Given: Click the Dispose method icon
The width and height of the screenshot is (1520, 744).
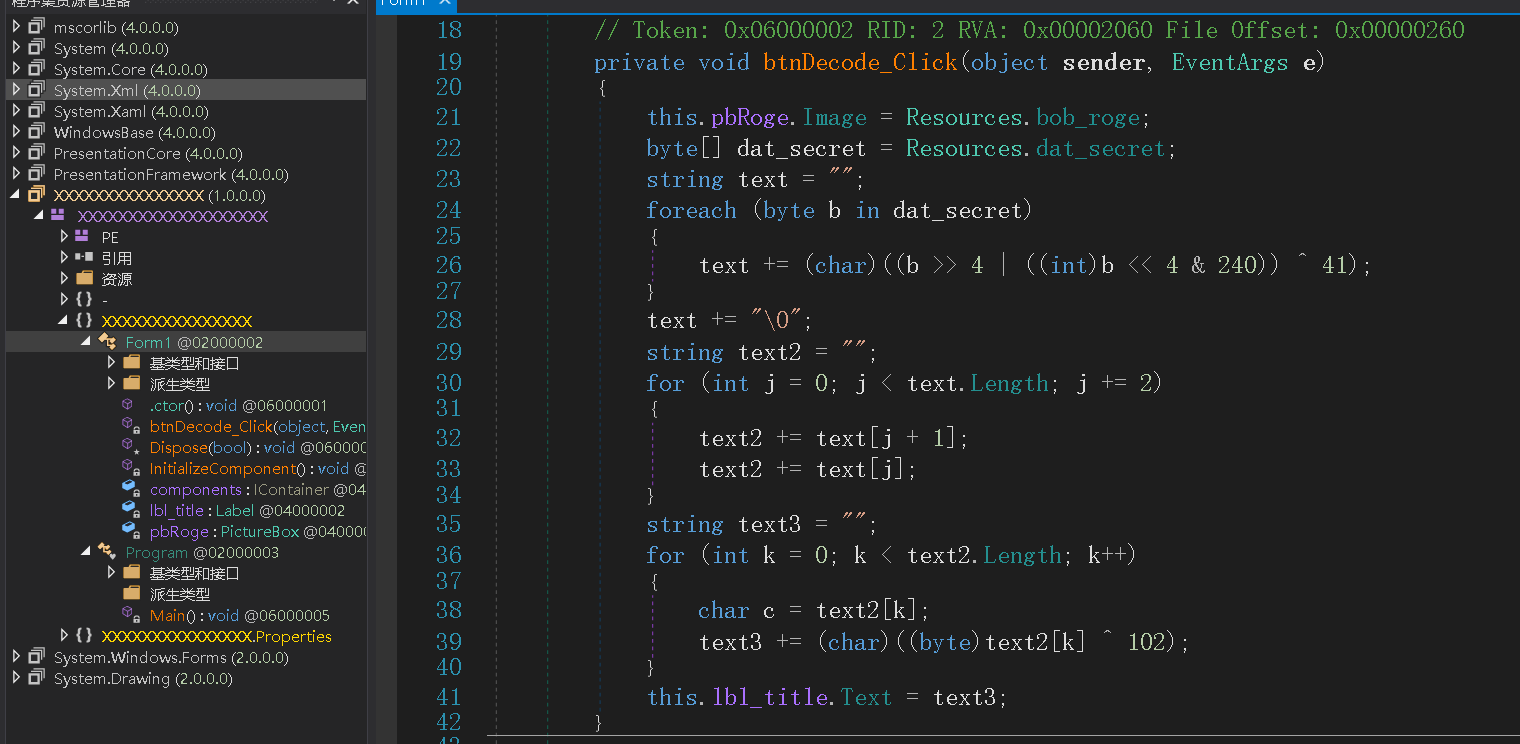Looking at the screenshot, I should [130, 447].
